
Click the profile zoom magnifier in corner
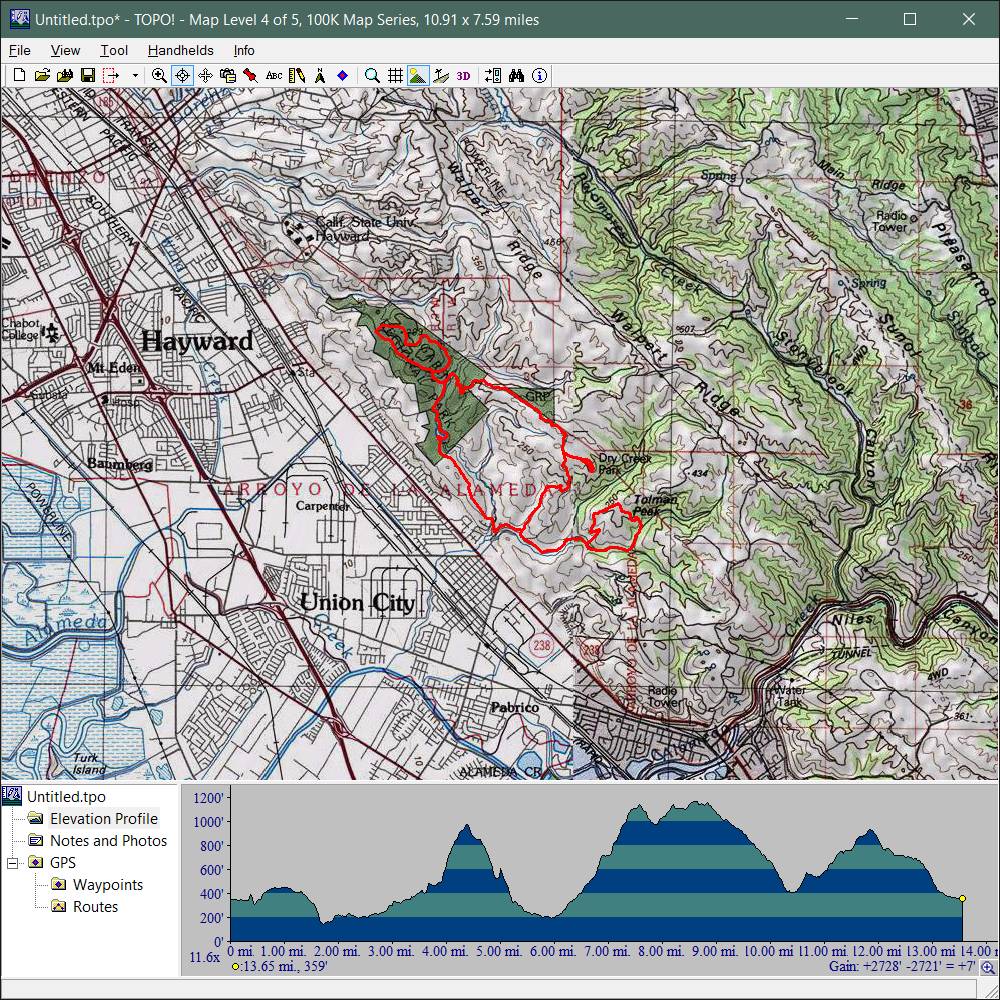(988, 967)
